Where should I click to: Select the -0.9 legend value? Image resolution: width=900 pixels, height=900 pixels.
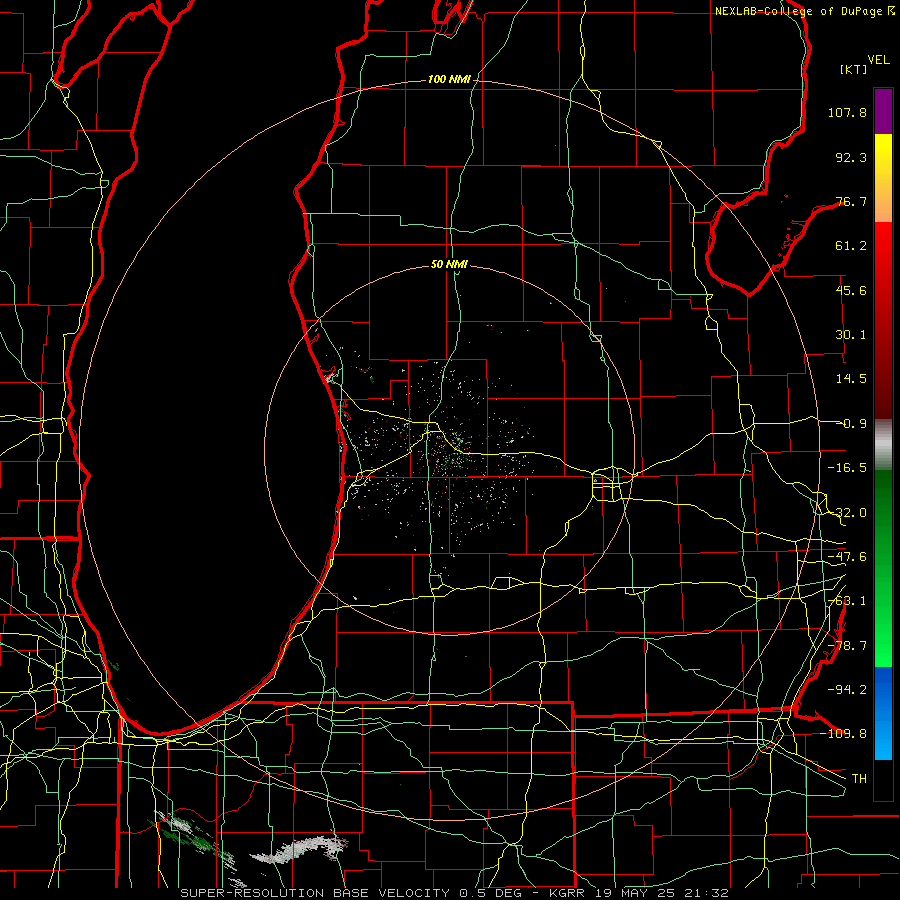(x=851, y=424)
